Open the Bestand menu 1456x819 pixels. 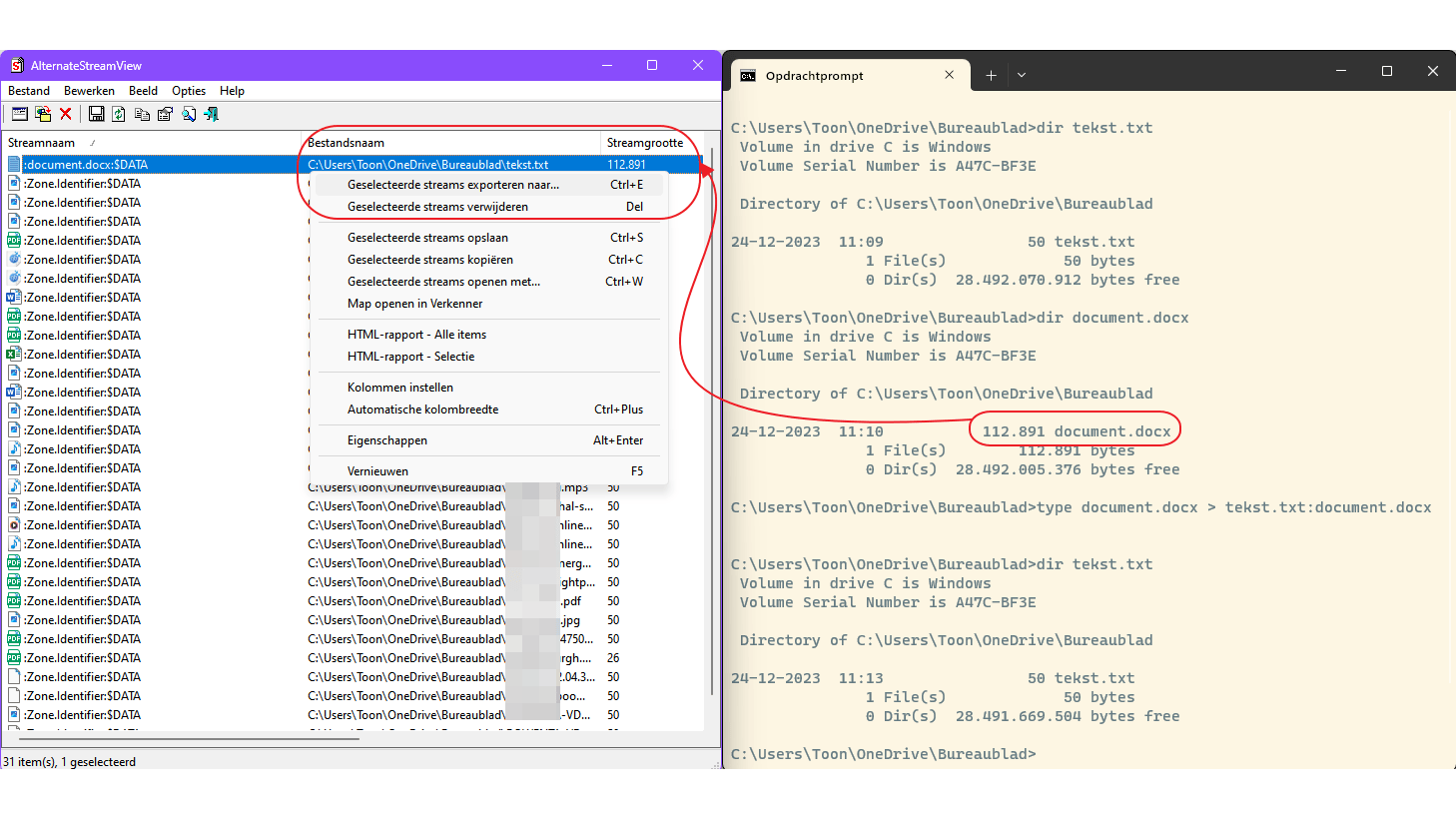click(x=29, y=91)
